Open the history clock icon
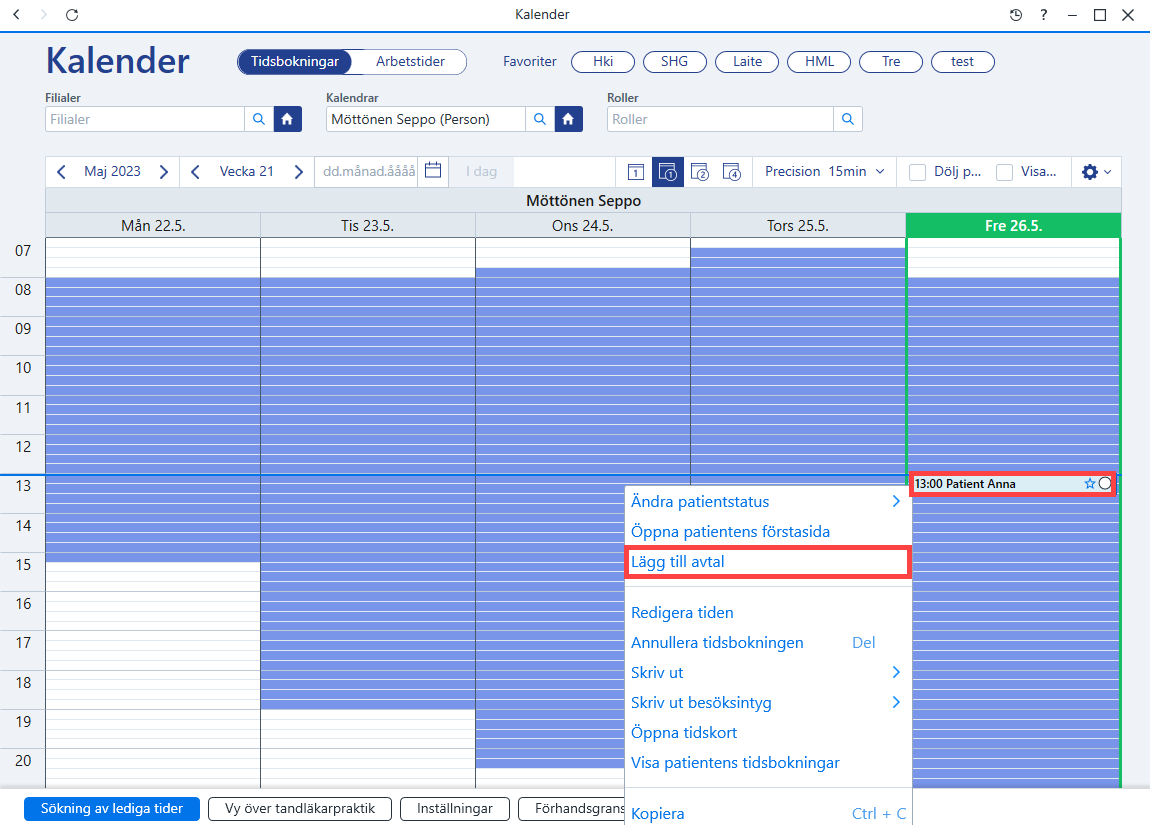Viewport: 1150px width, 825px height. coord(1015,15)
